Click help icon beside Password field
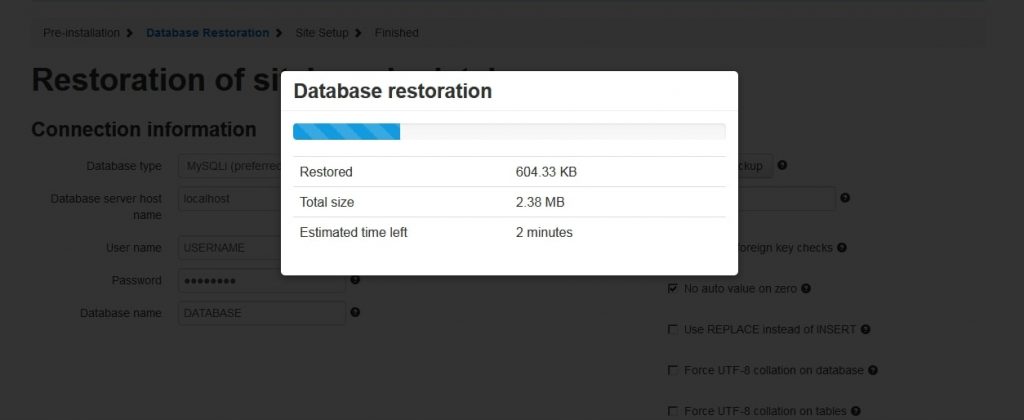The image size is (1024, 420). tap(355, 280)
